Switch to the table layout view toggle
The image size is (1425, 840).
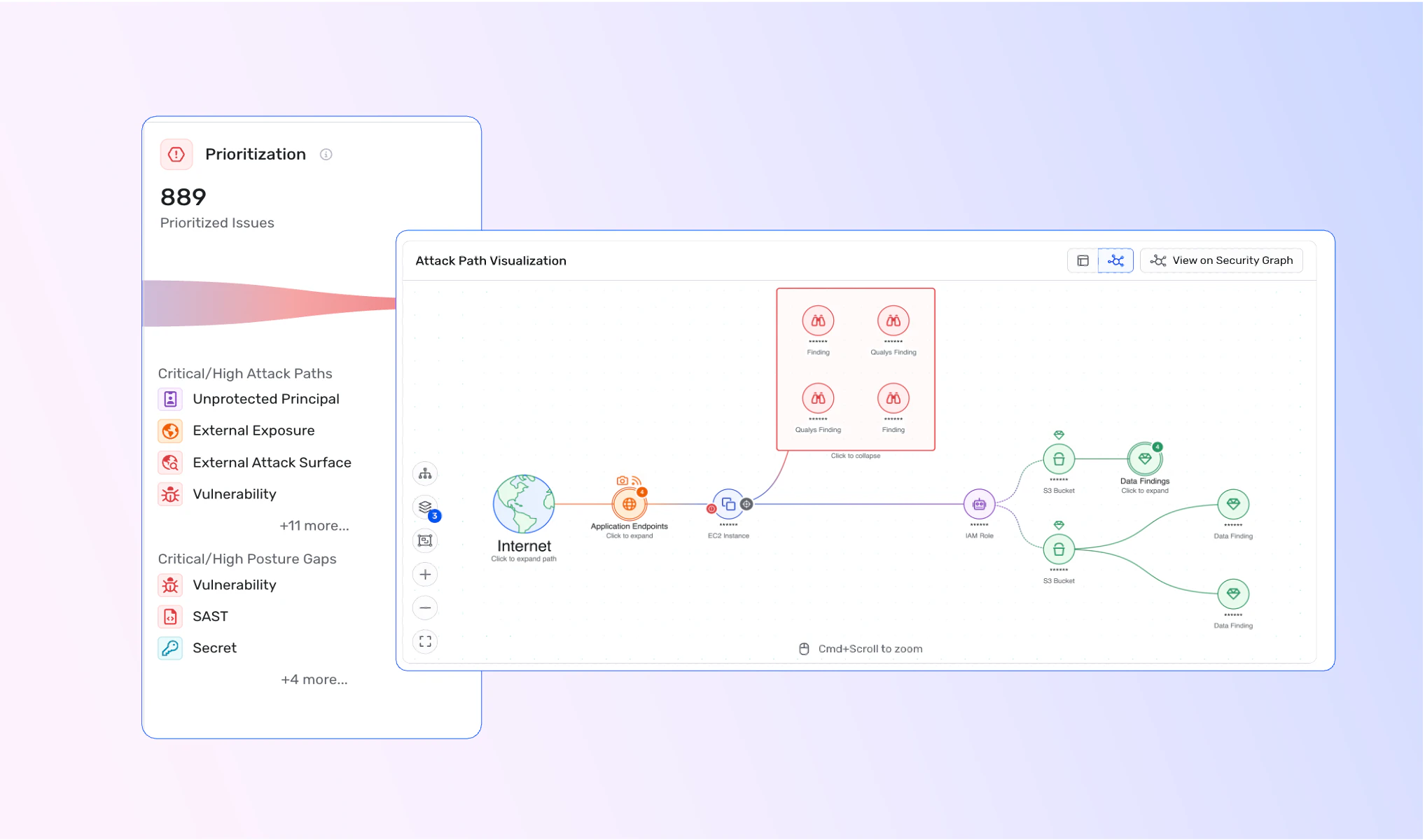pos(1083,260)
